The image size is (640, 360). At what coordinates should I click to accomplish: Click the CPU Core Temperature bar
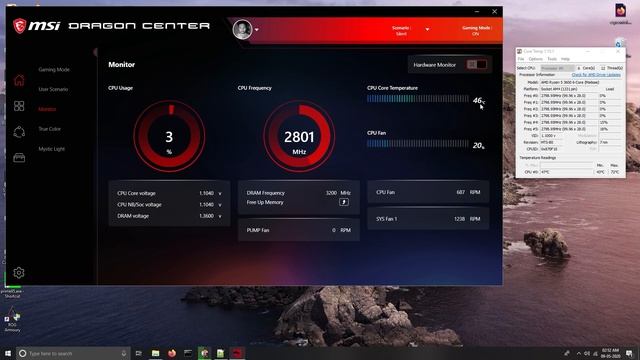point(418,99)
